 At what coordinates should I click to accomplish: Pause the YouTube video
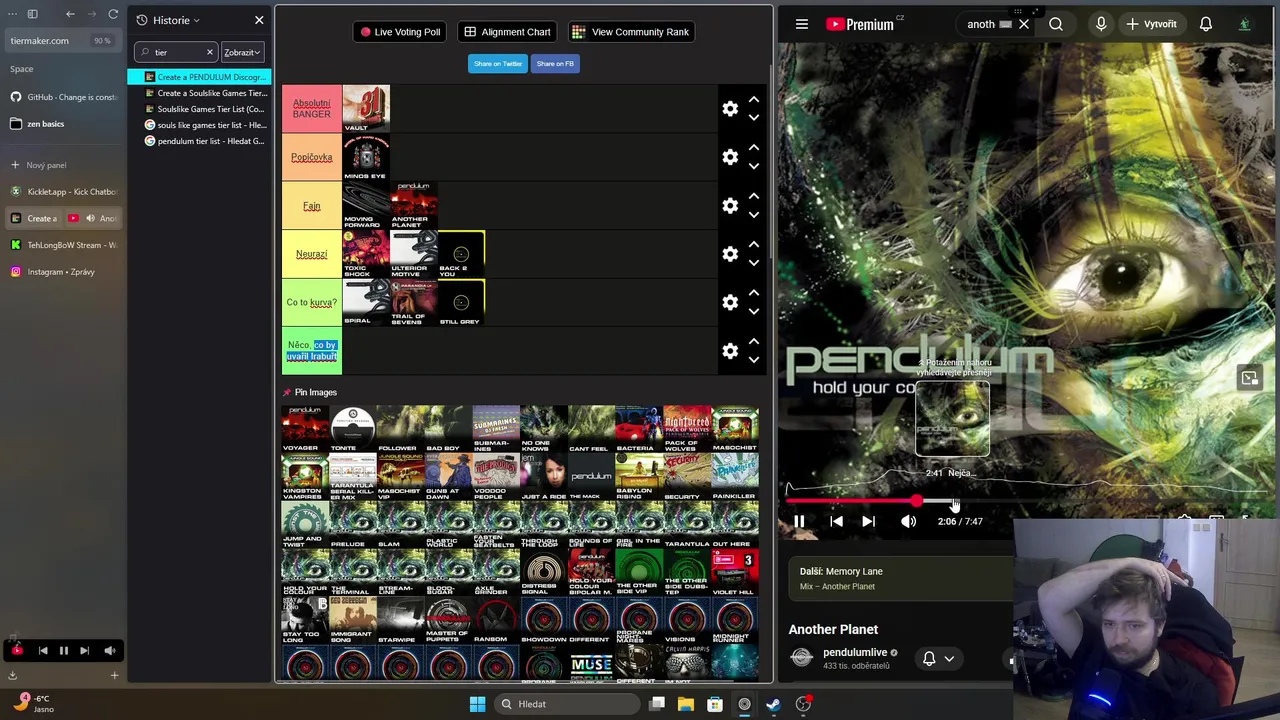pos(799,521)
